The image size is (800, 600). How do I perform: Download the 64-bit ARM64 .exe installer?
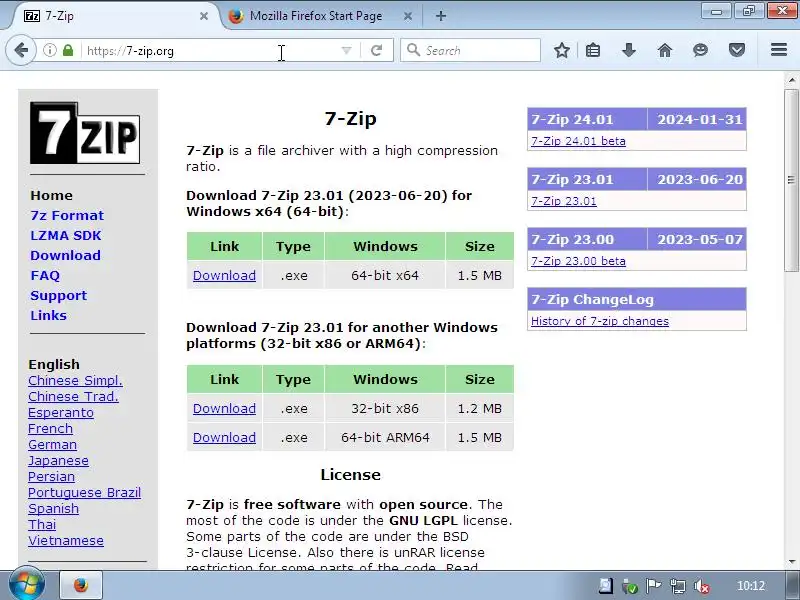pos(224,438)
